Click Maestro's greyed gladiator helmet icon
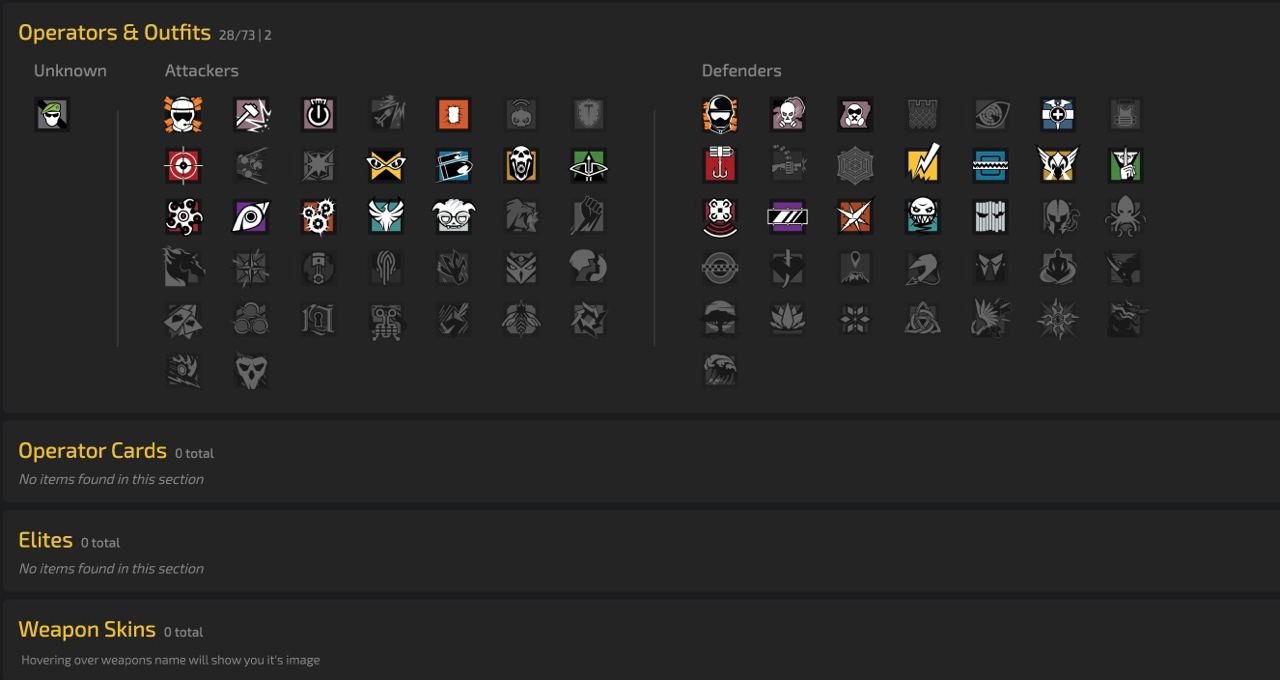This screenshot has height=680, width=1280. pyautogui.click(x=1058, y=217)
